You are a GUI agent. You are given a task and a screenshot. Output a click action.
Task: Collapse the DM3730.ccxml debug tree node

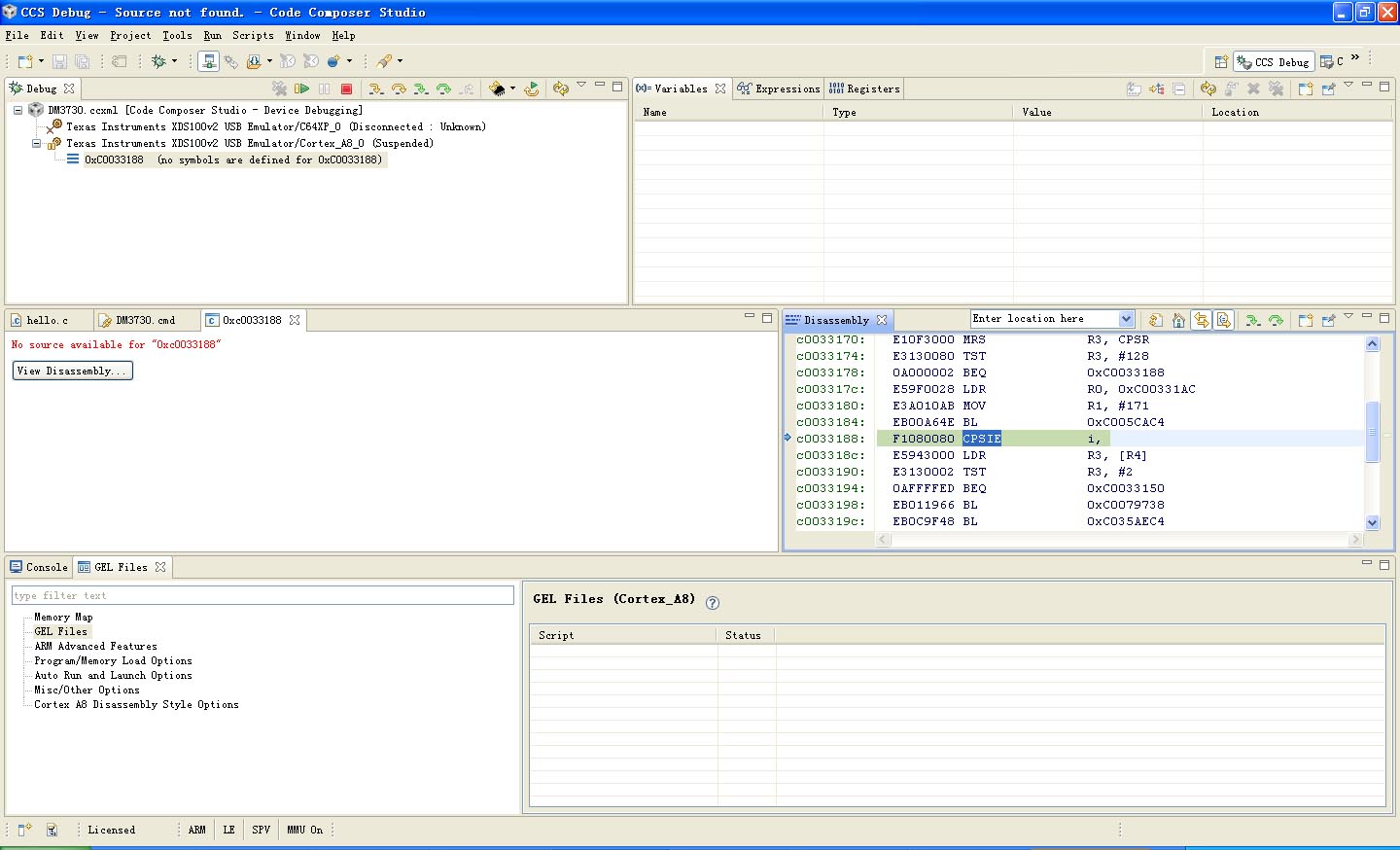17,111
